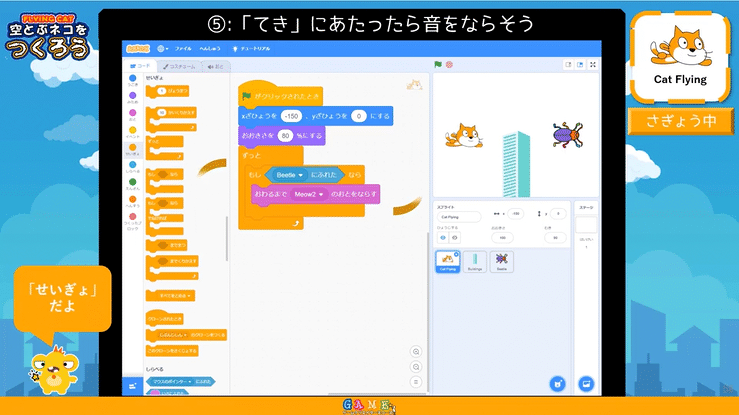Open the マウスのポインター dropdown in the sensing block
The image size is (739, 415).
pyautogui.click(x=172, y=382)
